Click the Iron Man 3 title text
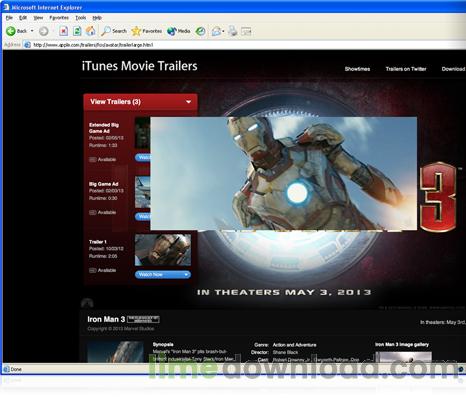 coord(106,319)
